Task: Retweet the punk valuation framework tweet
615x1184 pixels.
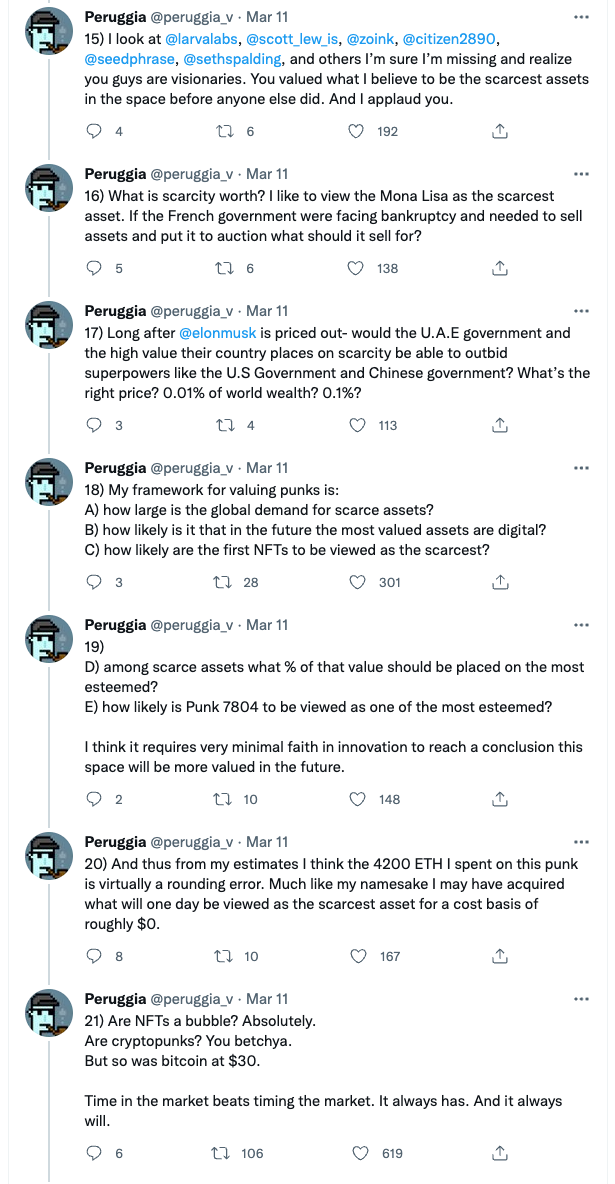Action: pos(223,582)
